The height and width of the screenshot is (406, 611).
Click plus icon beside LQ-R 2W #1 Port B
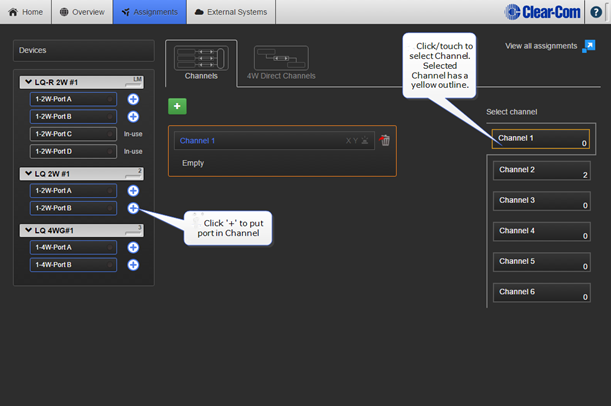(x=133, y=116)
